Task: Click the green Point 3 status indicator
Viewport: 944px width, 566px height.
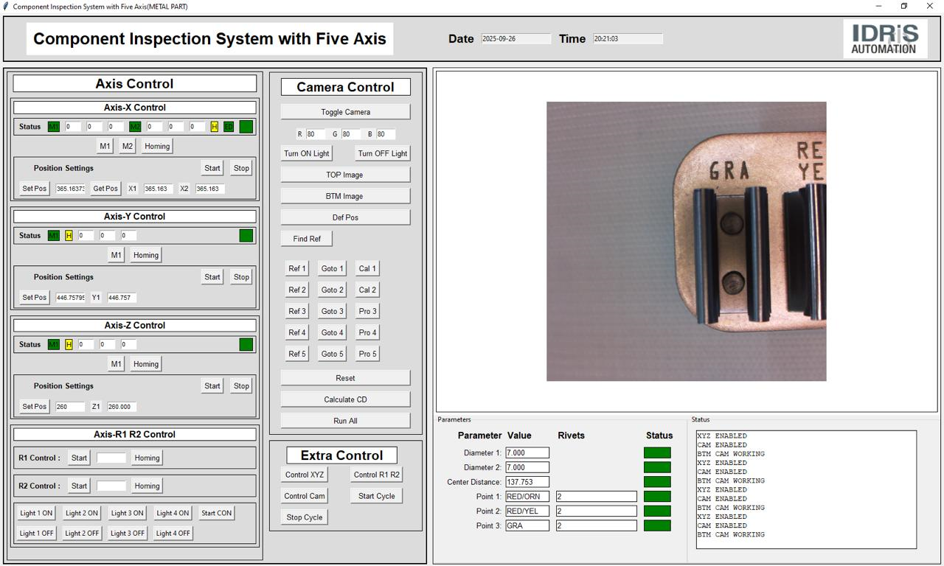Action: click(657, 525)
